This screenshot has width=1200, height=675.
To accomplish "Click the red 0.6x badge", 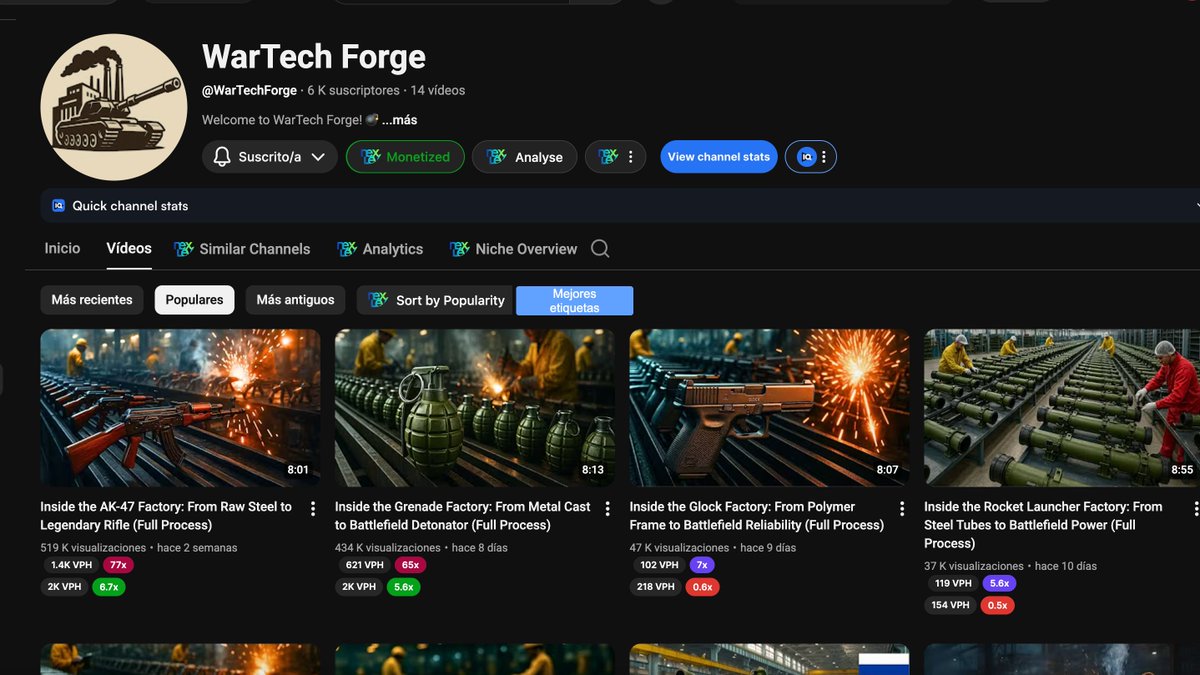I will pyautogui.click(x=702, y=587).
